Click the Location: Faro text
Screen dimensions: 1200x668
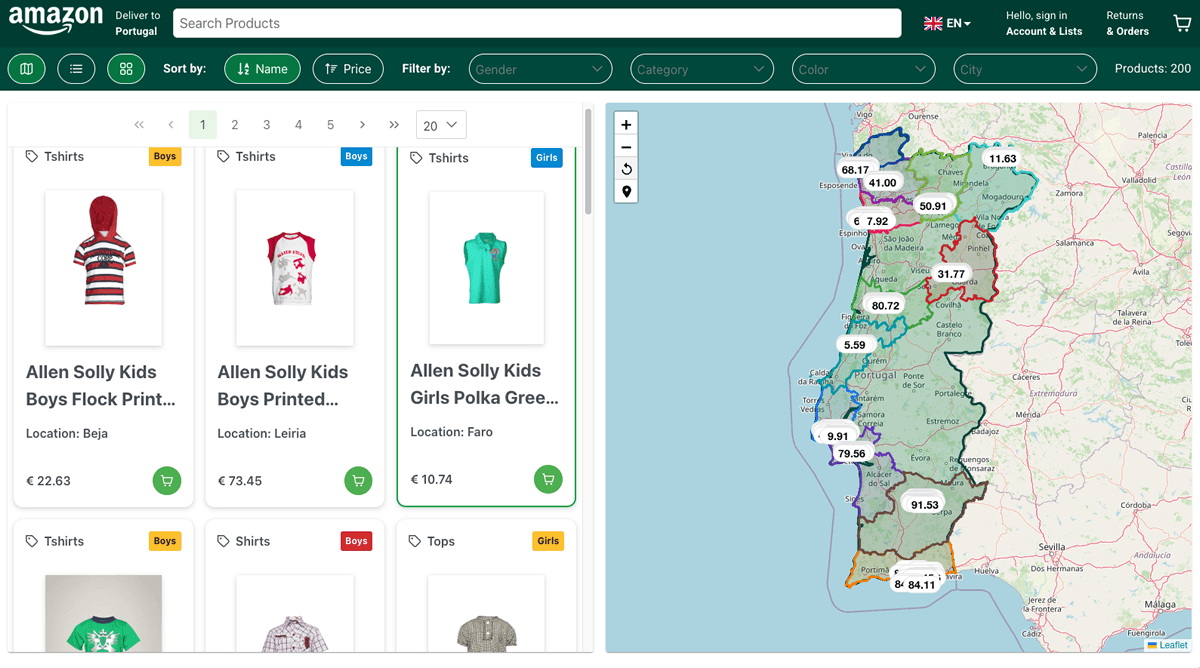tap(452, 432)
